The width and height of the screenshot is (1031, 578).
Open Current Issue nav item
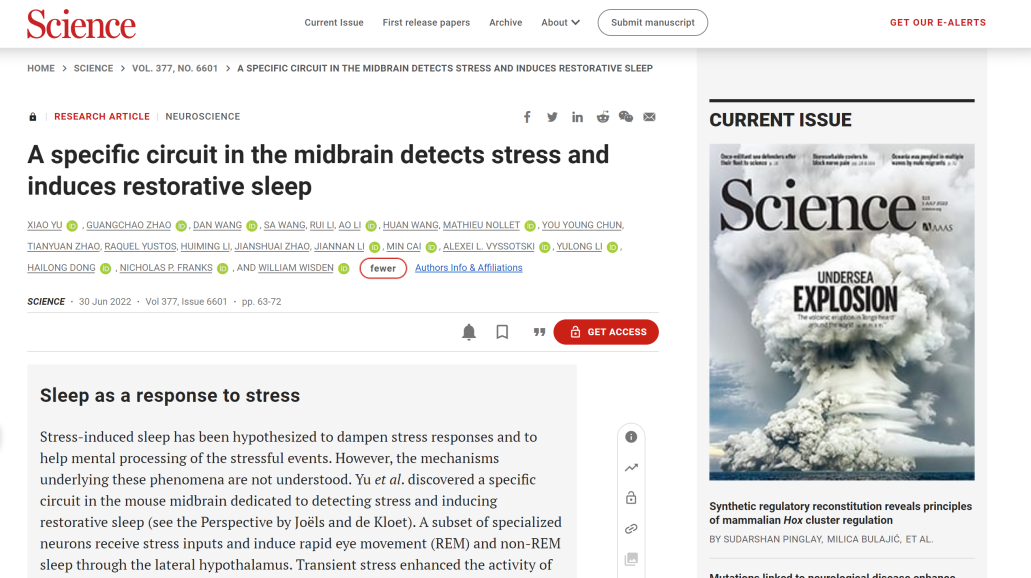point(334,23)
